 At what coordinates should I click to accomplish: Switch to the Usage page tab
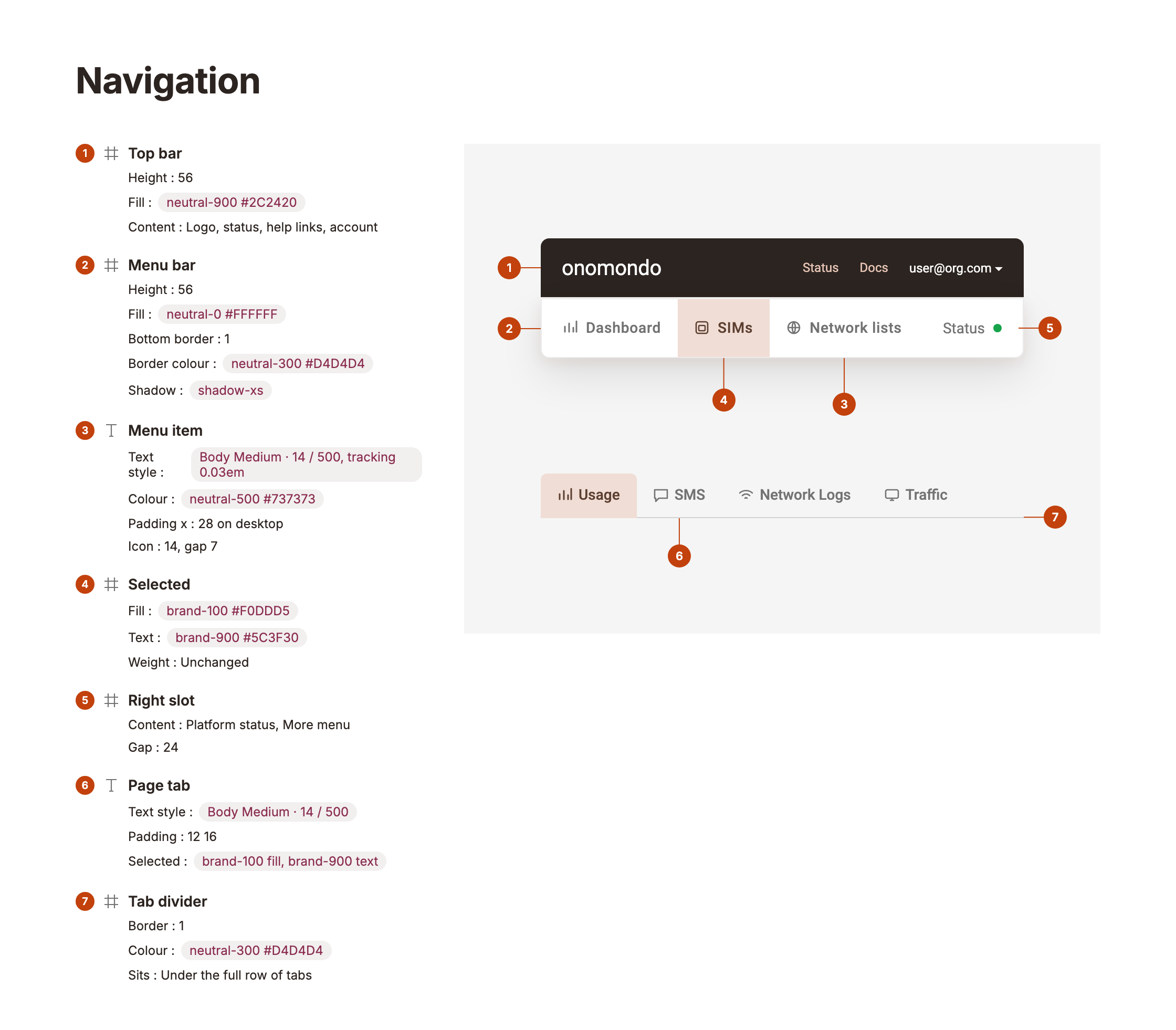pyautogui.click(x=589, y=495)
